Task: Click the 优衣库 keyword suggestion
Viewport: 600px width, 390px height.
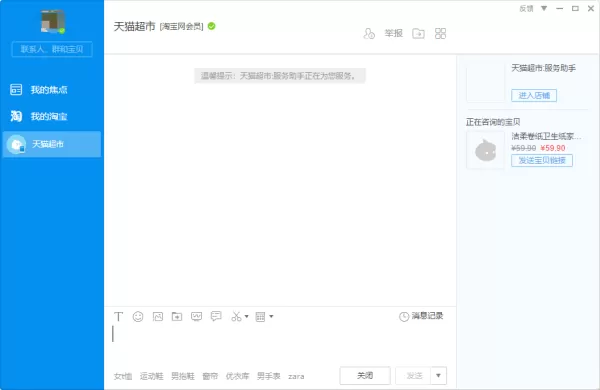Action: pos(237,376)
